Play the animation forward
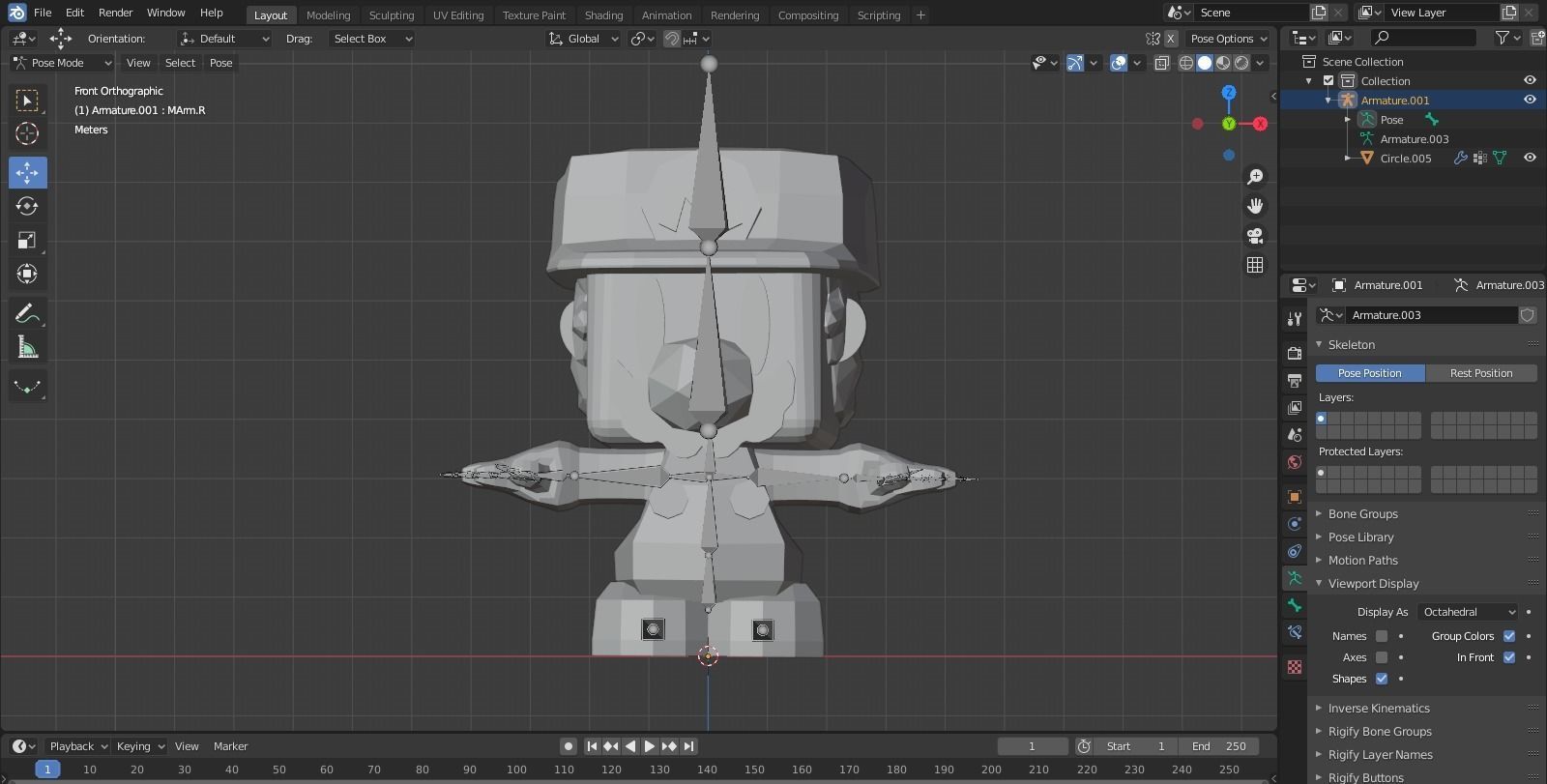This screenshot has width=1547, height=784. tap(650, 746)
